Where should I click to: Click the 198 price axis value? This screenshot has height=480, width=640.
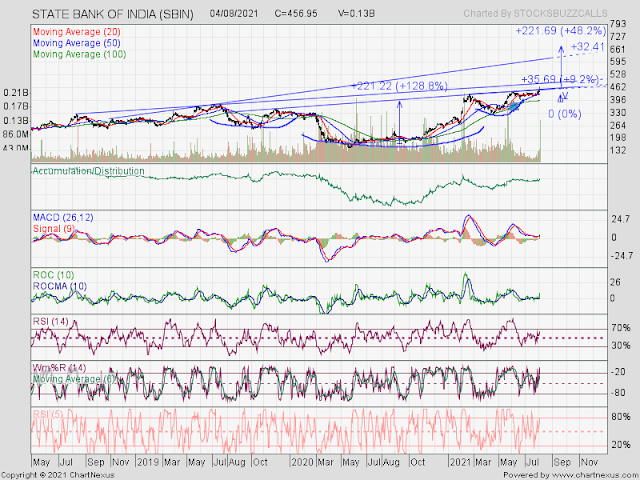(617, 138)
